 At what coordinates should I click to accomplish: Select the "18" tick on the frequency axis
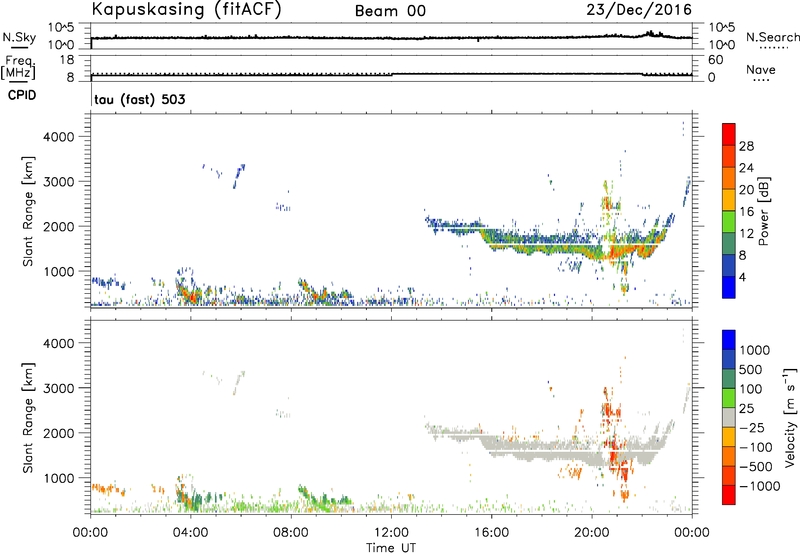pos(67,60)
